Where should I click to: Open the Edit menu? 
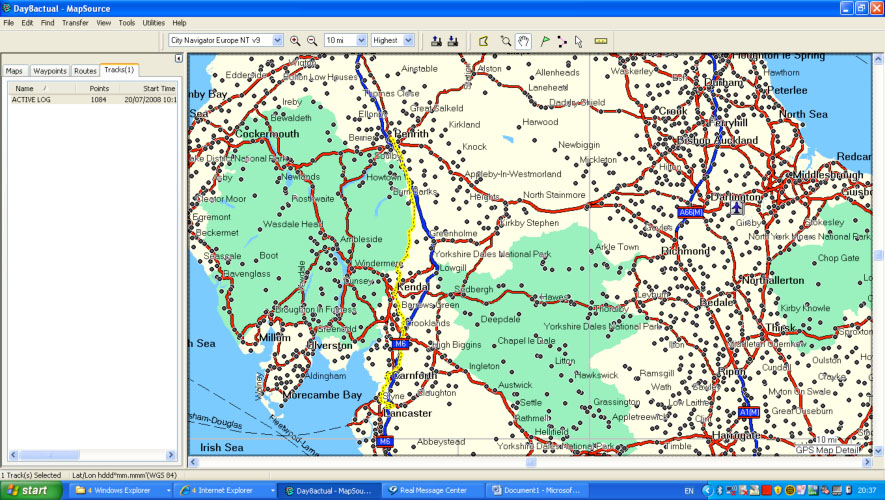tap(27, 23)
